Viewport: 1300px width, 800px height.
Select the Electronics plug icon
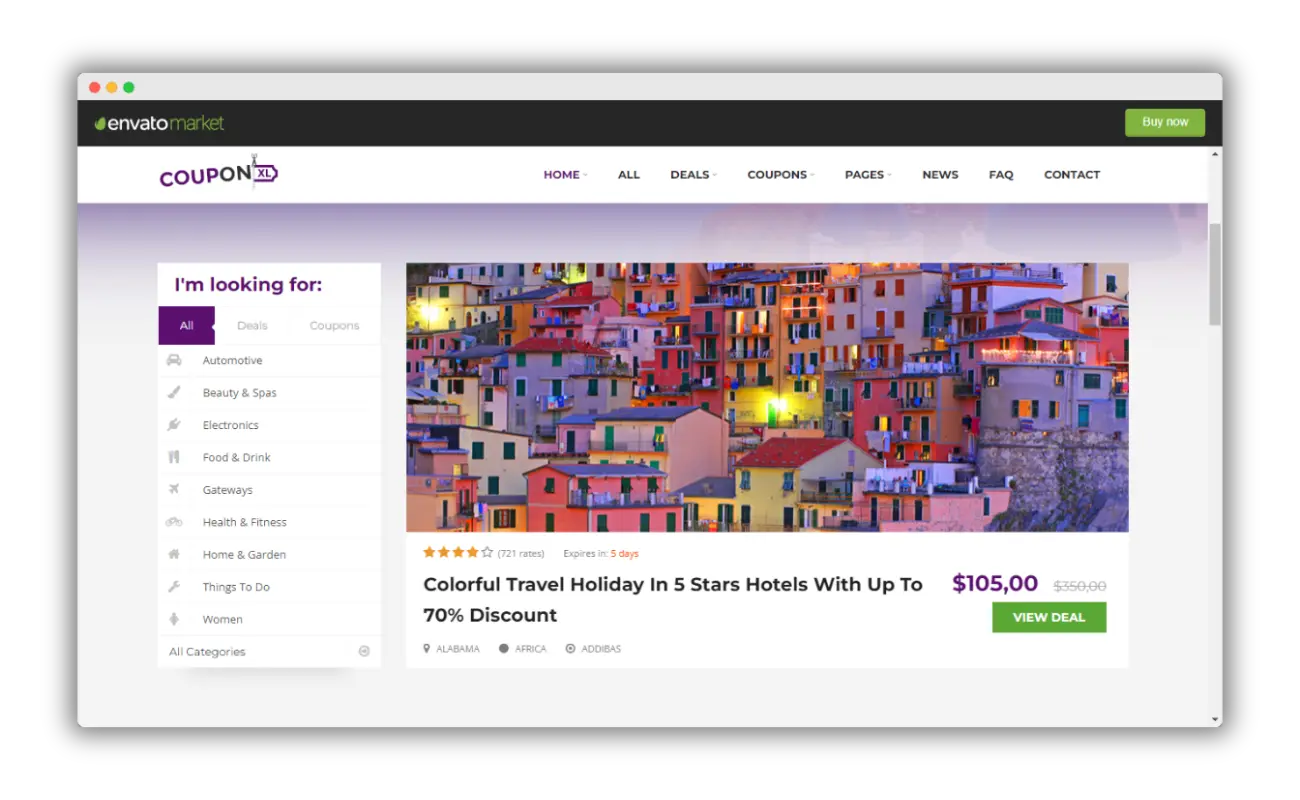coord(174,425)
